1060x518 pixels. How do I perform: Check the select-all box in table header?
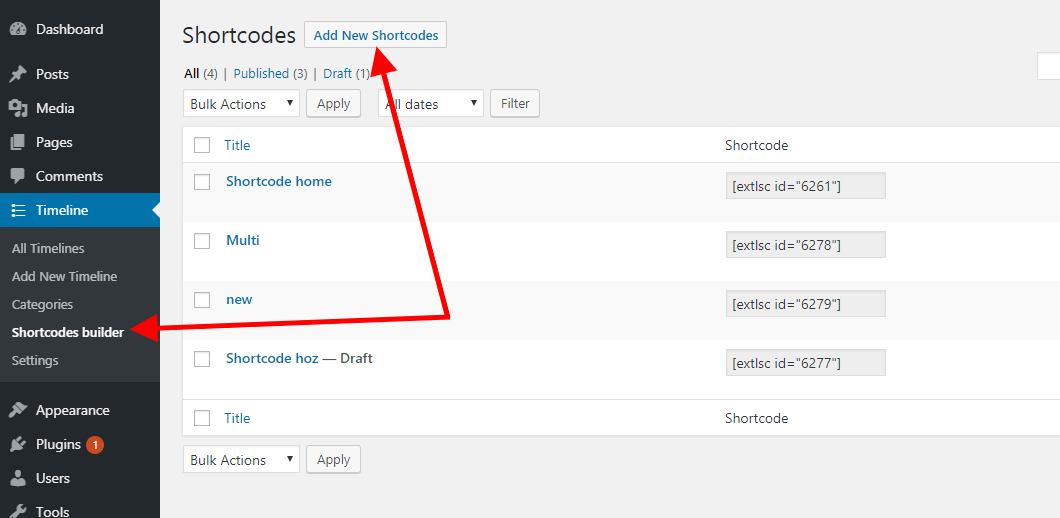pos(202,145)
